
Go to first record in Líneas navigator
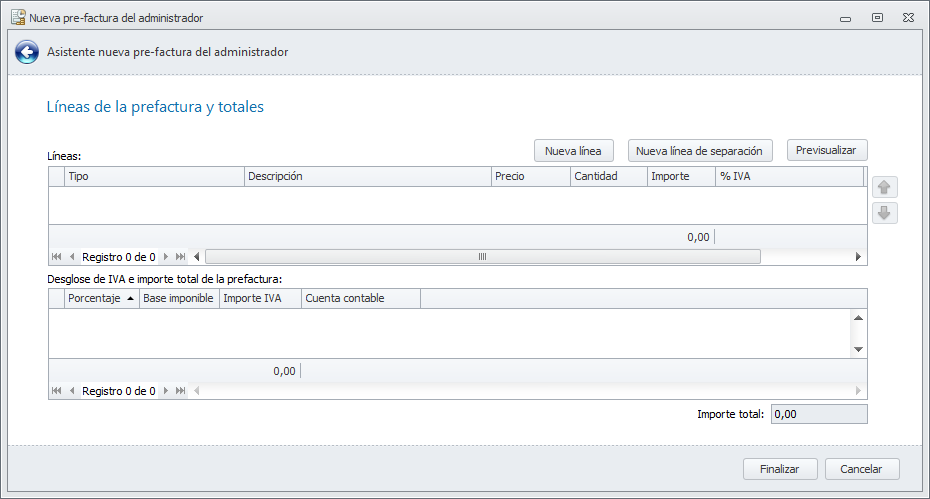[56, 257]
